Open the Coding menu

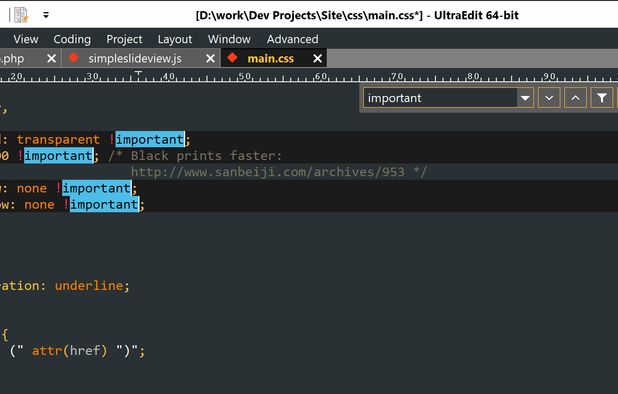(x=72, y=39)
